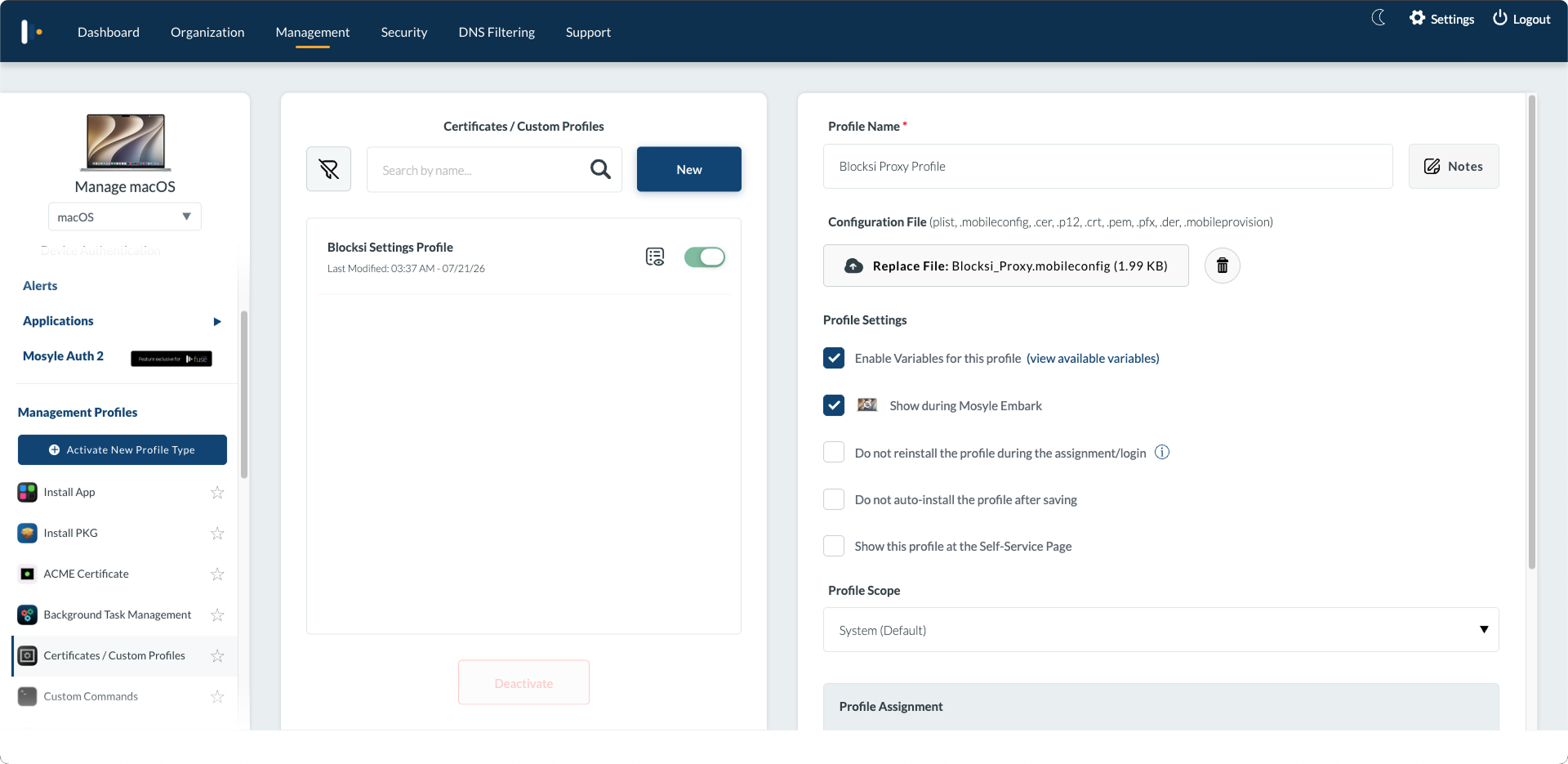Open Install App profile type

[69, 492]
